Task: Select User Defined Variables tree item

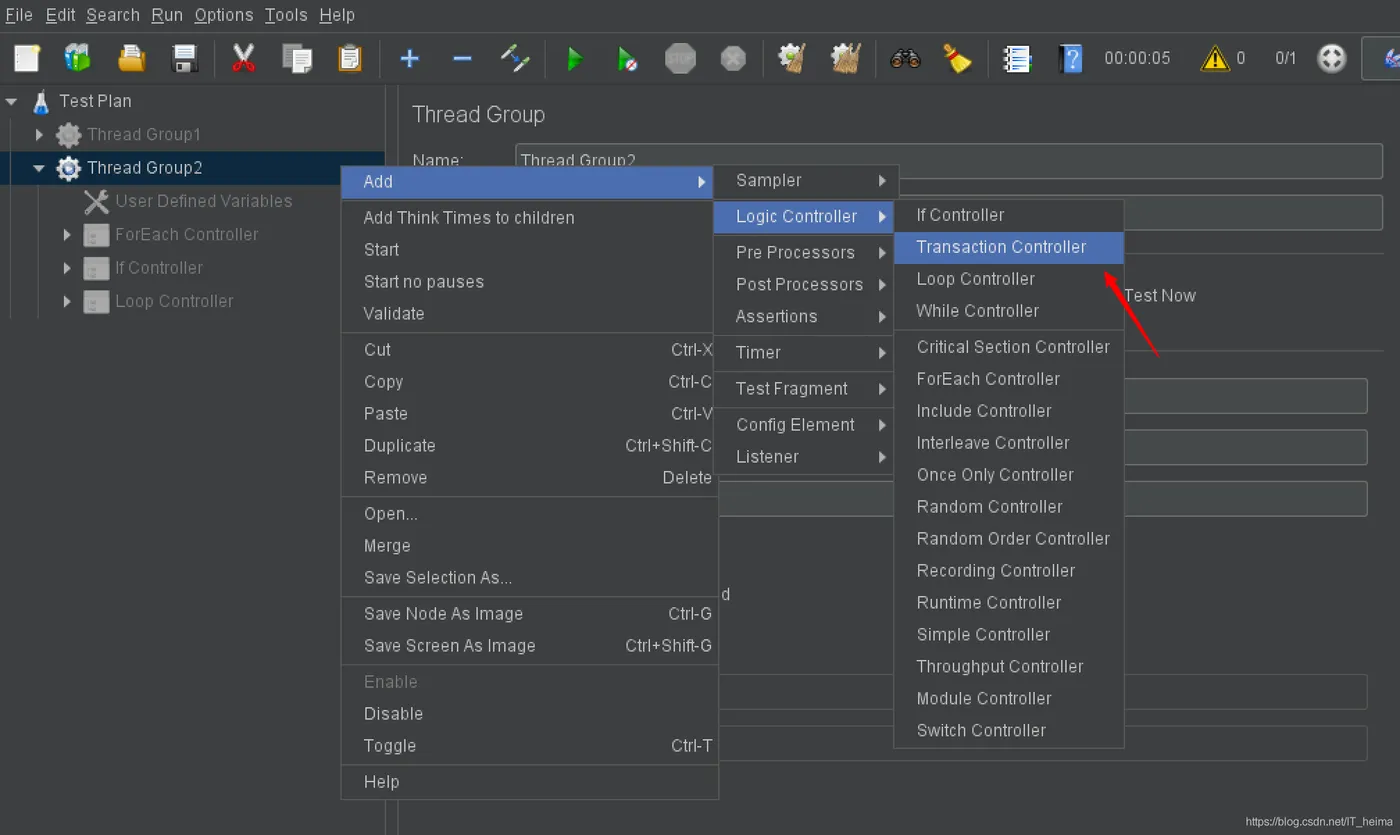Action: coord(203,201)
